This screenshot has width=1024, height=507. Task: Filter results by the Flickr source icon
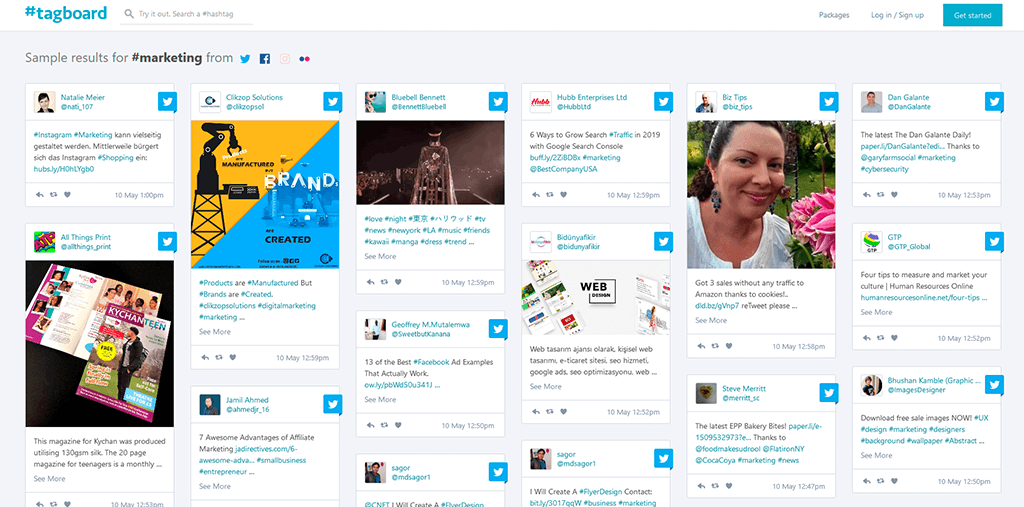point(304,59)
